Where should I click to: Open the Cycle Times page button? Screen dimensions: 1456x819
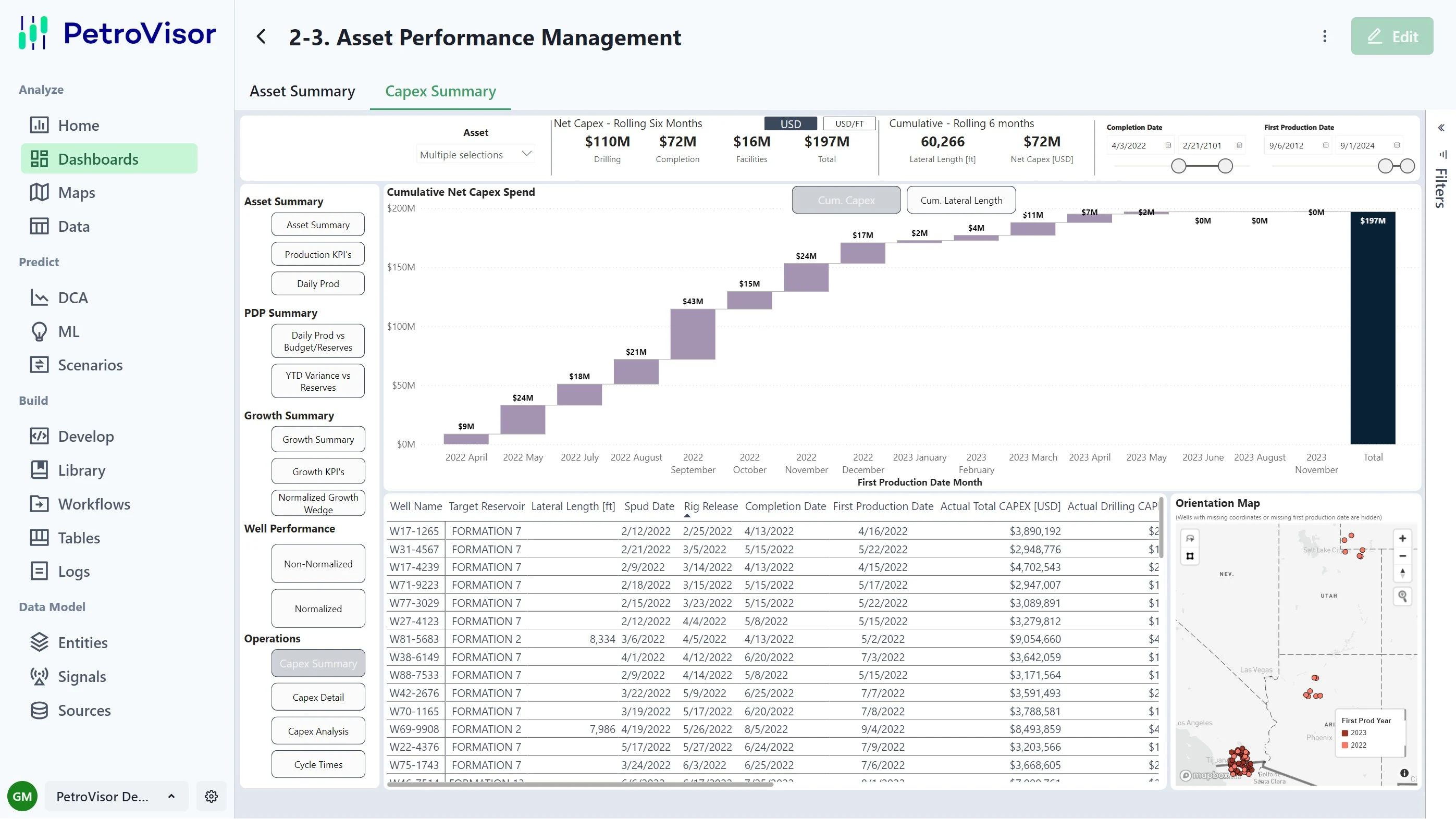click(318, 764)
